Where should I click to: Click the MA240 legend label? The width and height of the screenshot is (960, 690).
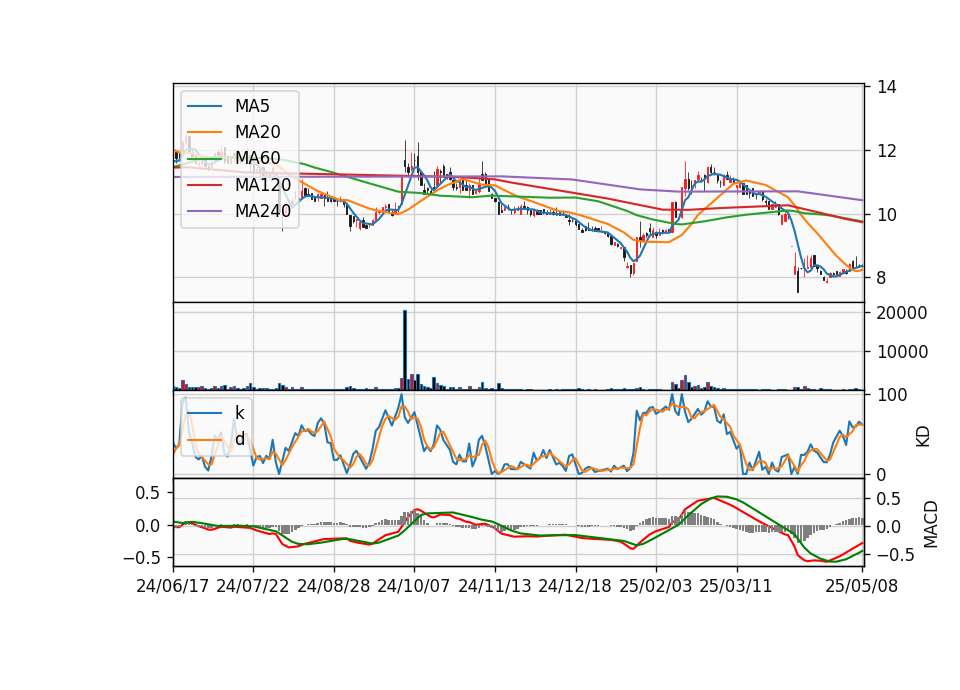coord(263,211)
